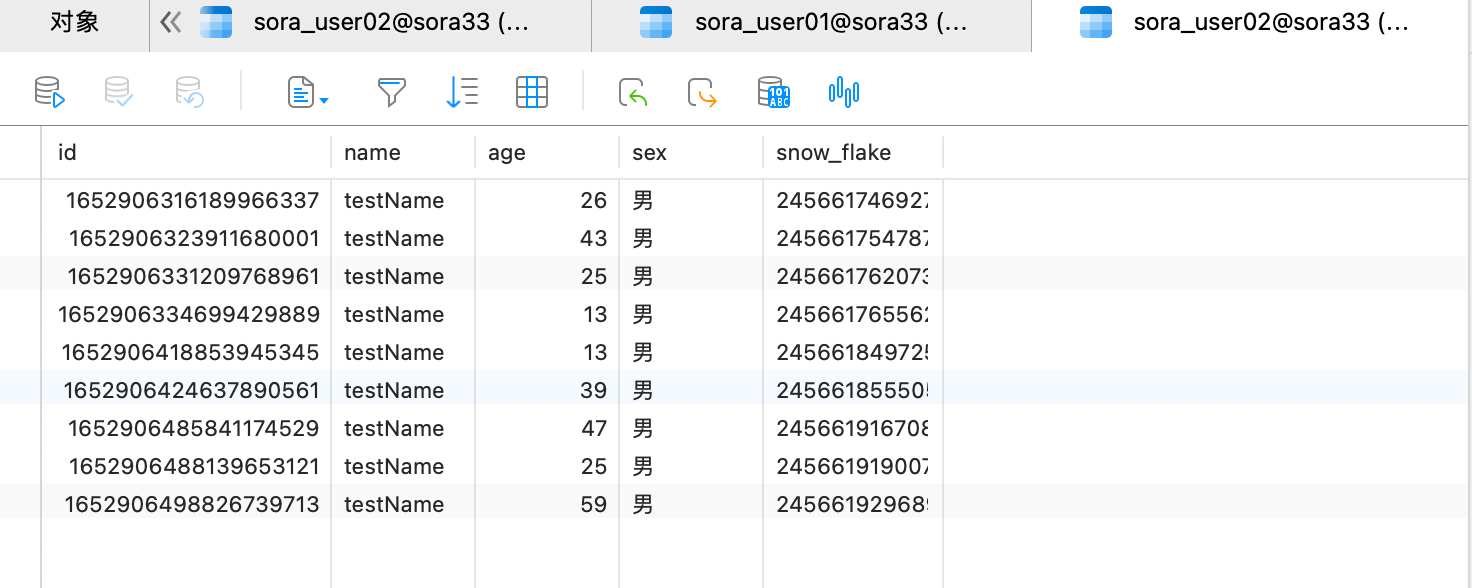
Task: Switch to the 对象 tab
Action: [75, 23]
